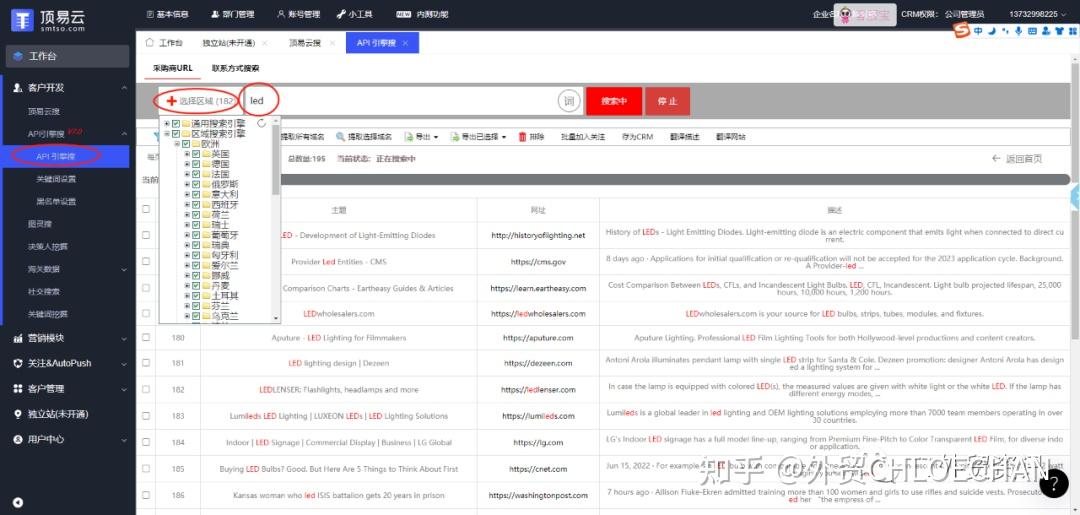This screenshot has width=1080, height=515.
Task: Open 内测功能 in top menu
Action: pyautogui.click(x=422, y=14)
